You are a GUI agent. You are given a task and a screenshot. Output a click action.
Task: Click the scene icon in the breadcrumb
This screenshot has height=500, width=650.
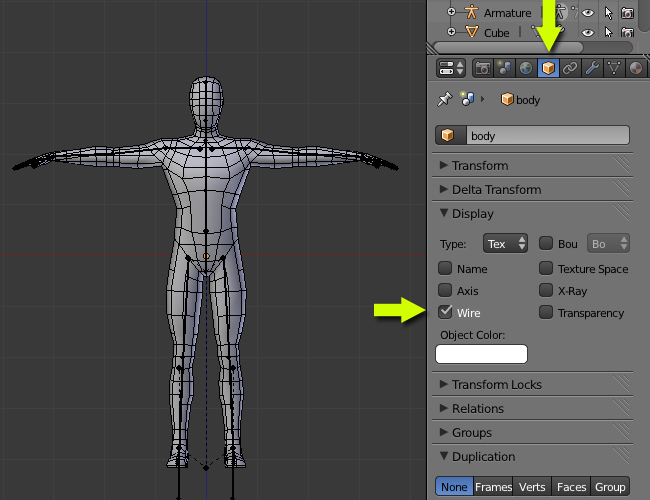[467, 100]
